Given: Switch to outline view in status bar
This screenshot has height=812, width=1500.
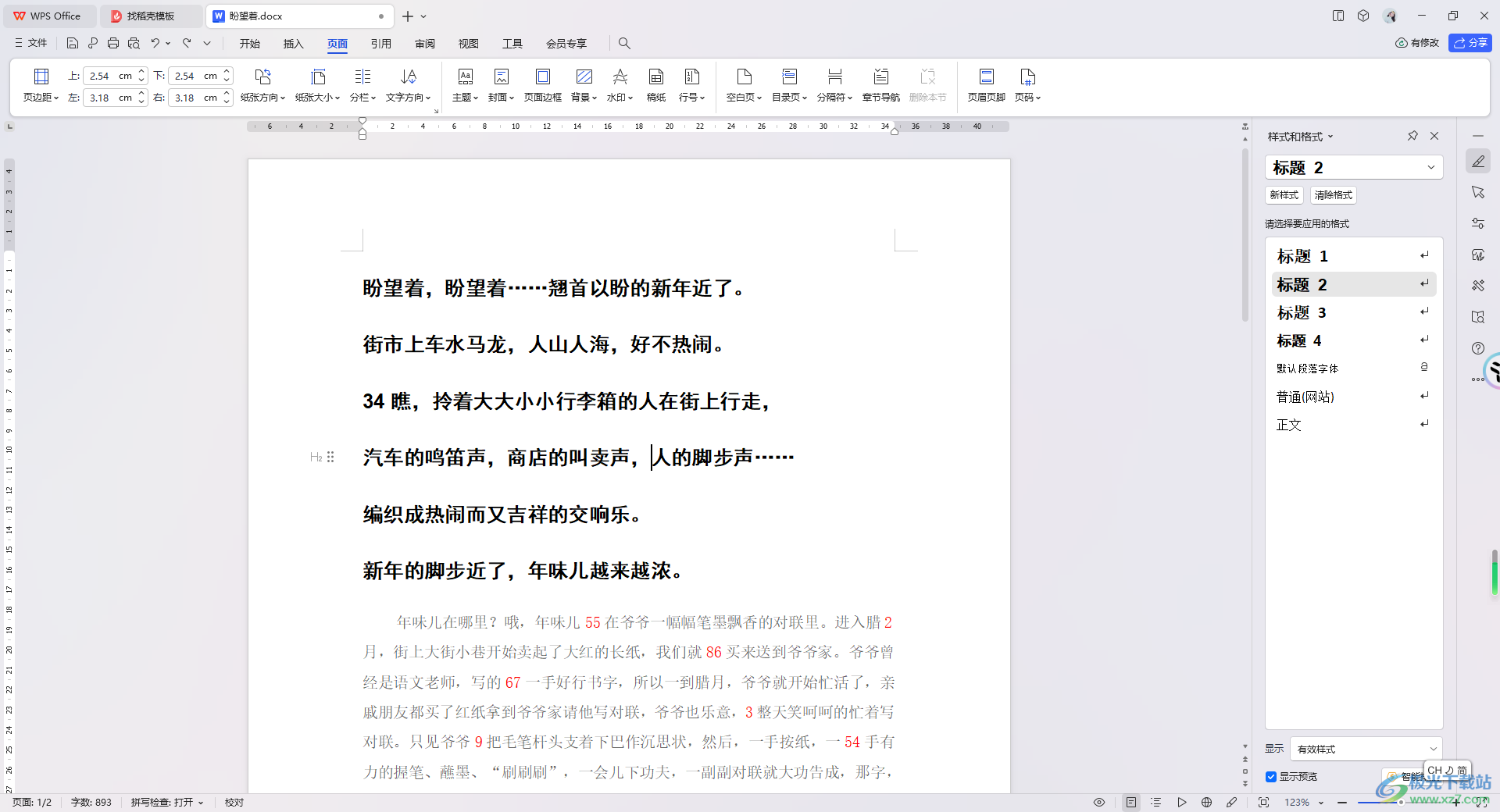Looking at the screenshot, I should [1156, 802].
